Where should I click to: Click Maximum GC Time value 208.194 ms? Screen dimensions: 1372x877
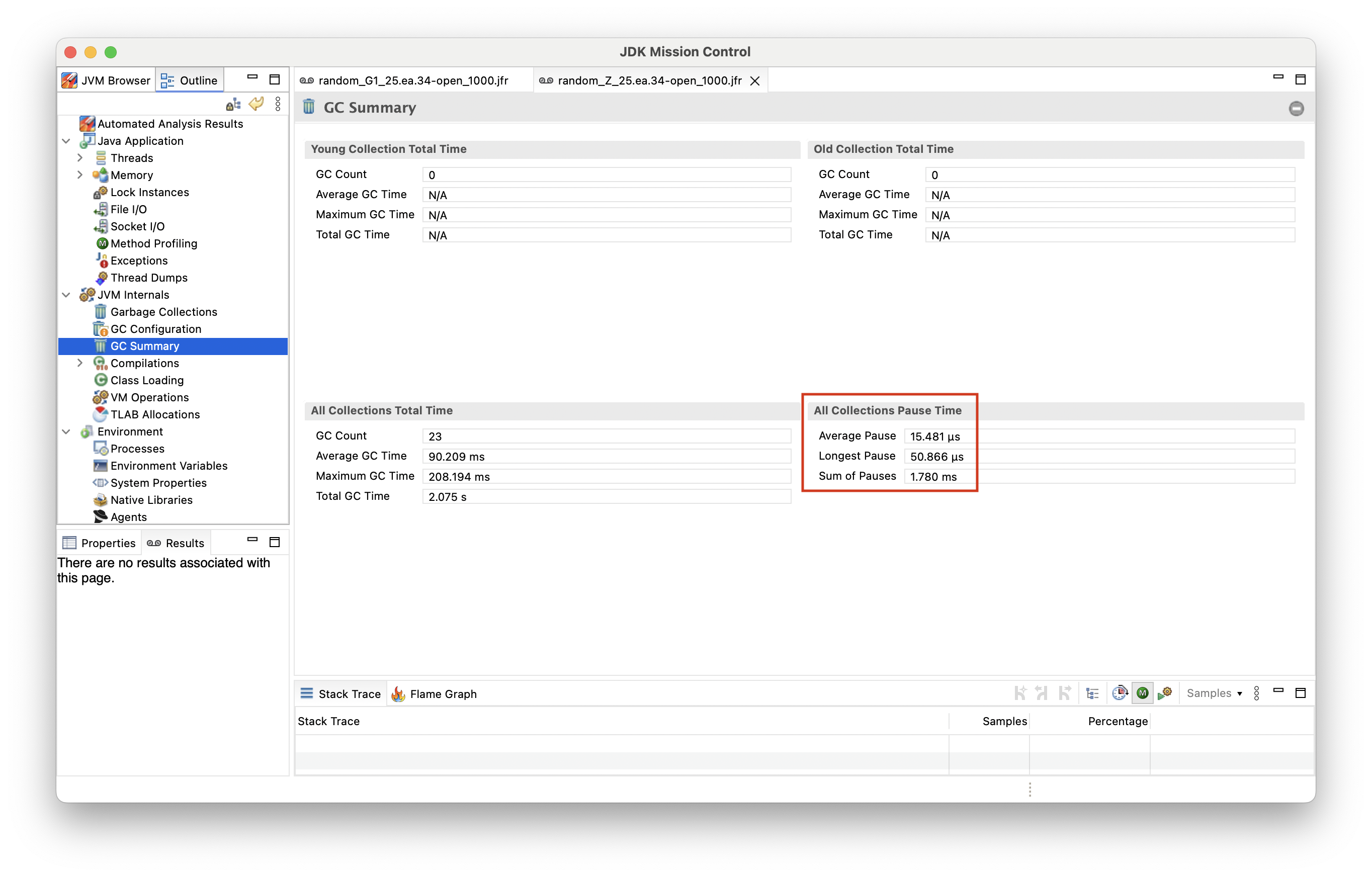coord(607,476)
